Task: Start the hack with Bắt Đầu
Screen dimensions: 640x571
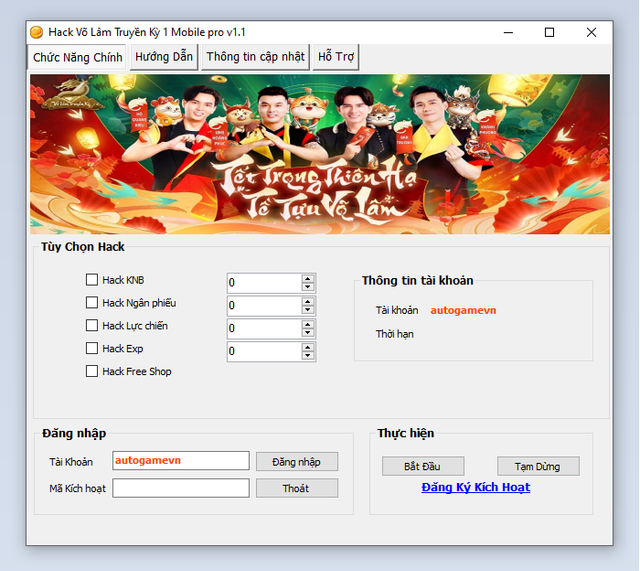Action: pyautogui.click(x=422, y=466)
